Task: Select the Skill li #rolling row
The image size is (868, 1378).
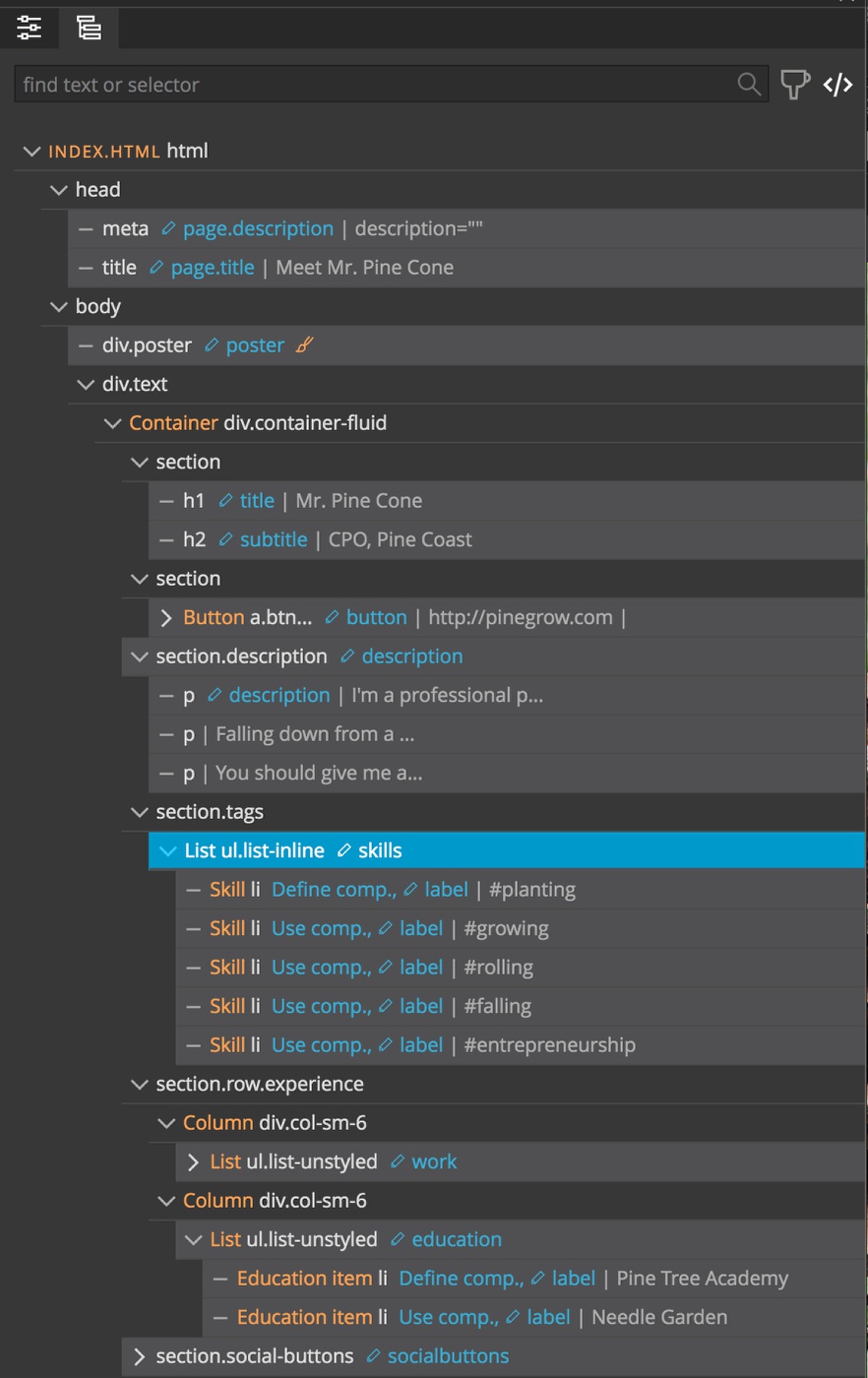Action: (521, 968)
